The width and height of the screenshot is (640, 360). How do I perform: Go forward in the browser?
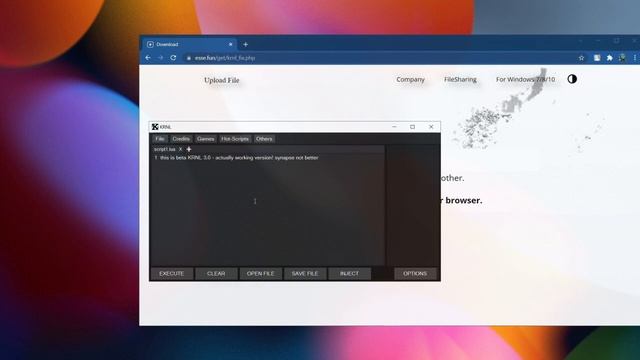point(160,58)
